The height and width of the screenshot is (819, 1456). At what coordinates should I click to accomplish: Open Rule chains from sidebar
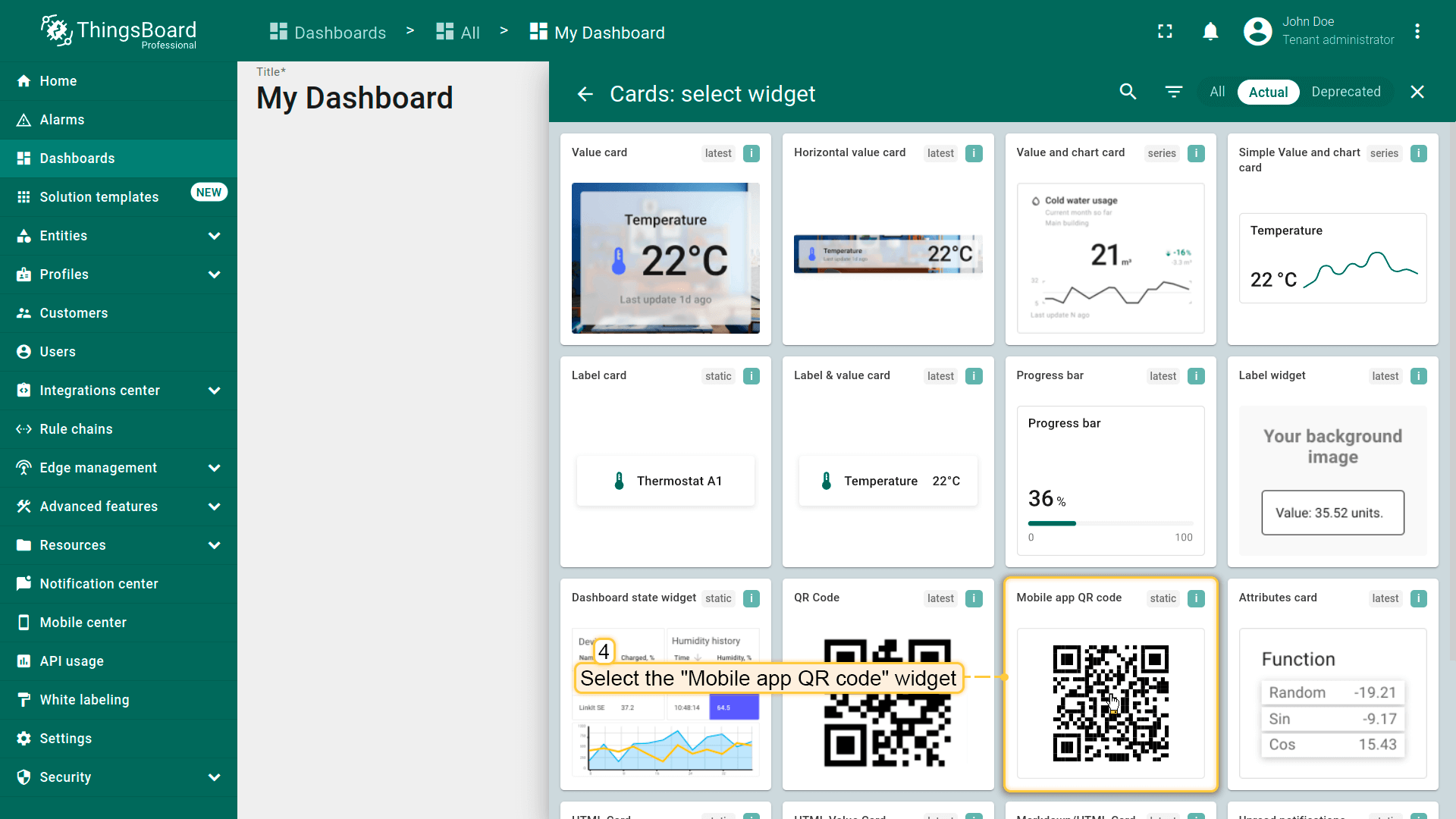coord(76,429)
